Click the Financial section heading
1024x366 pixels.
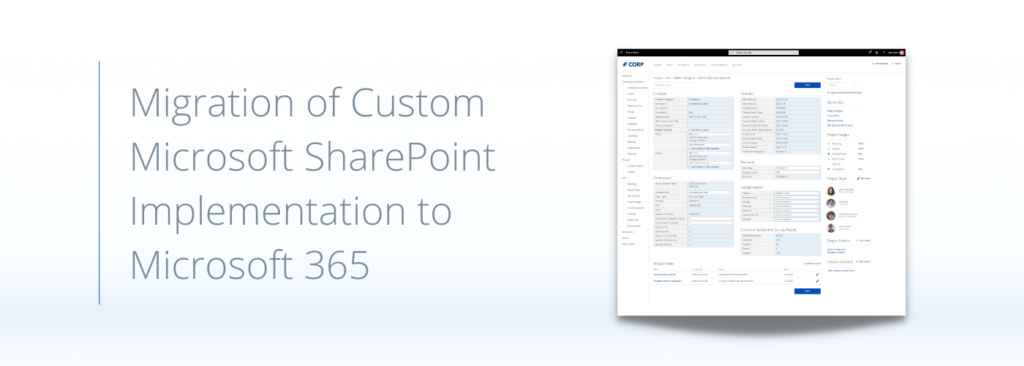point(747,93)
